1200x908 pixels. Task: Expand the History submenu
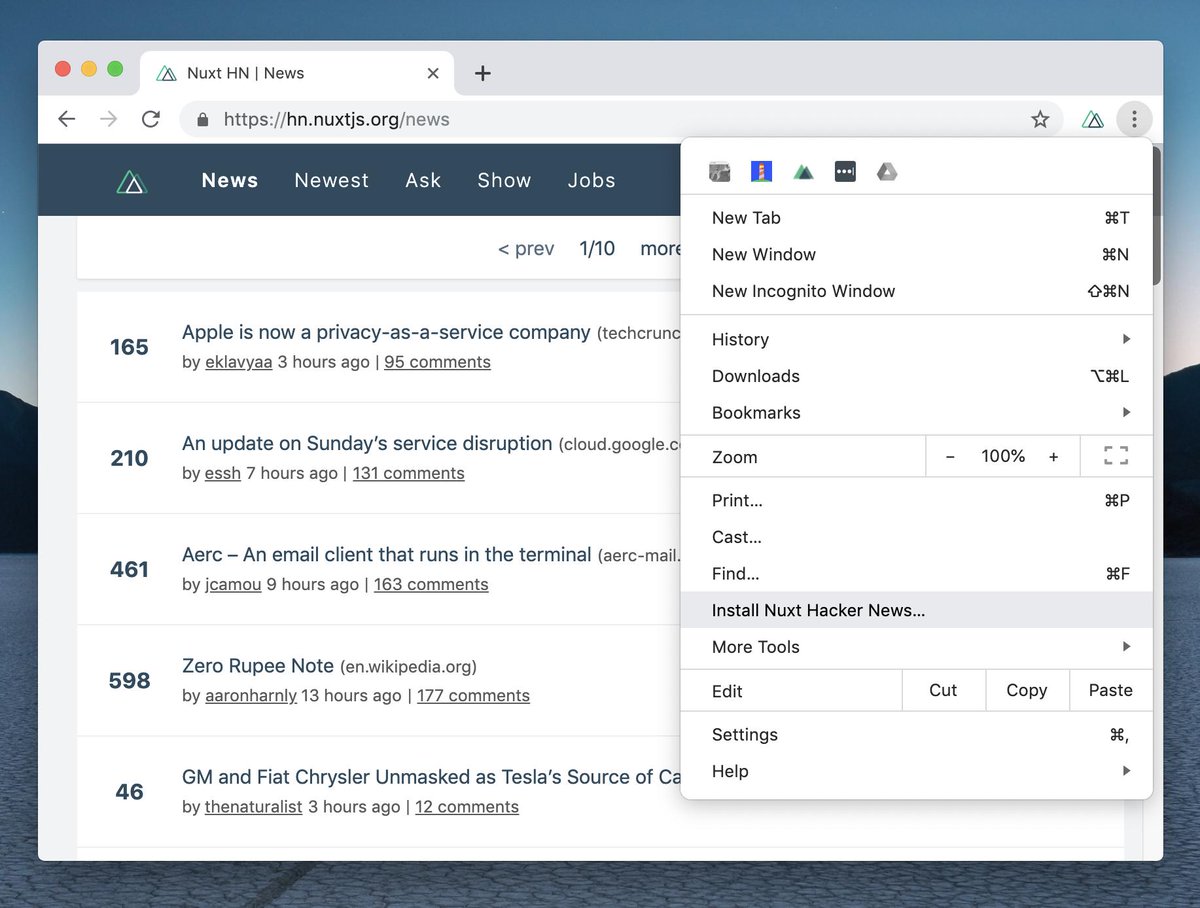coord(917,340)
